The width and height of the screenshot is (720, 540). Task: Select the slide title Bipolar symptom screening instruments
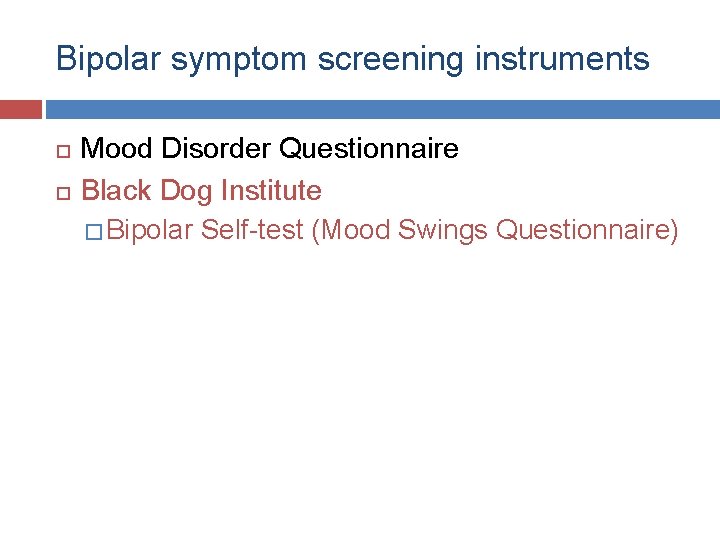click(x=353, y=60)
